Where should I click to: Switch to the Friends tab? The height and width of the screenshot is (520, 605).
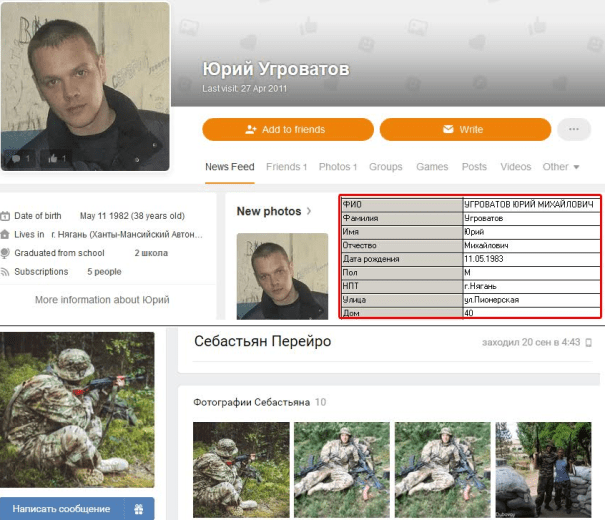[286, 167]
